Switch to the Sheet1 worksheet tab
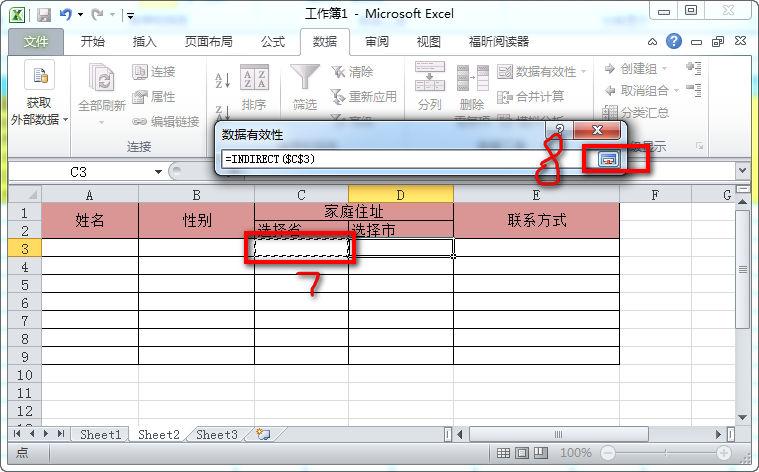 click(100, 435)
